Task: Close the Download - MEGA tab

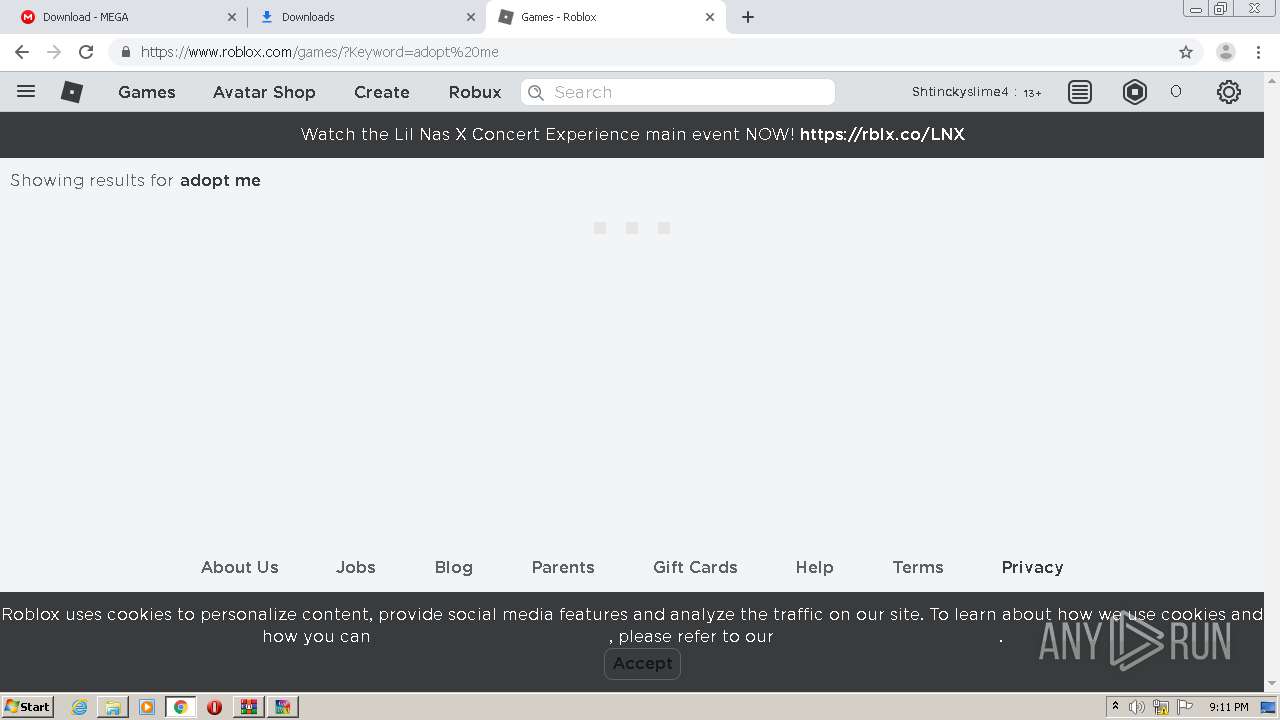Action: [x=232, y=17]
